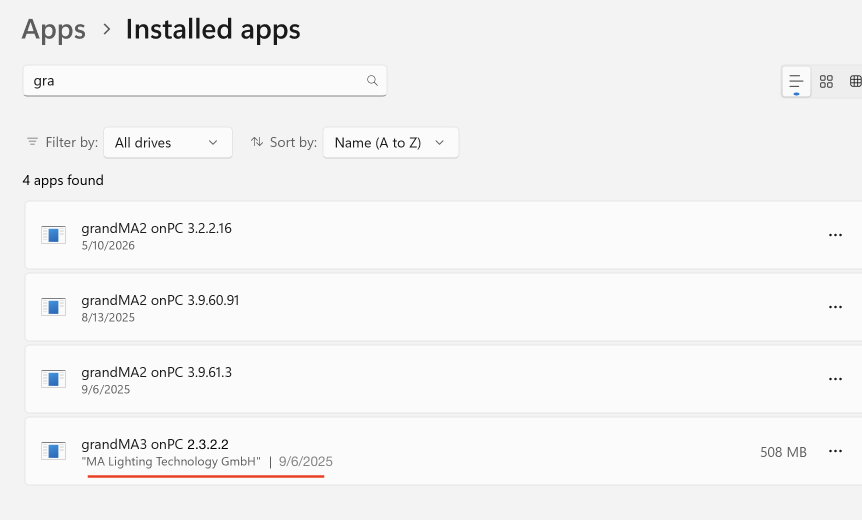Click the search magnifier icon in search box
Image resolution: width=862 pixels, height=520 pixels.
tap(372, 81)
